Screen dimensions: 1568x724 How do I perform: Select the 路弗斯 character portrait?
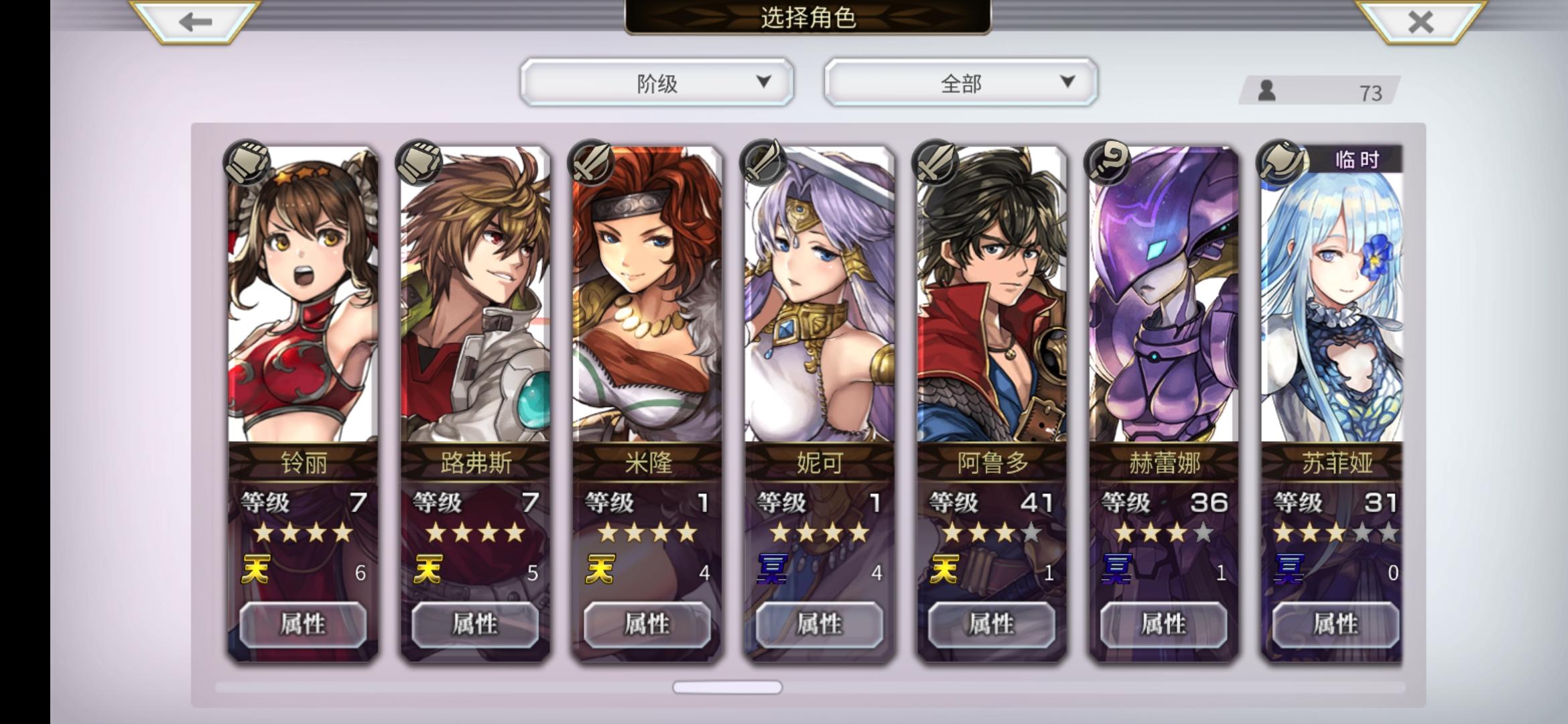pyautogui.click(x=475, y=295)
